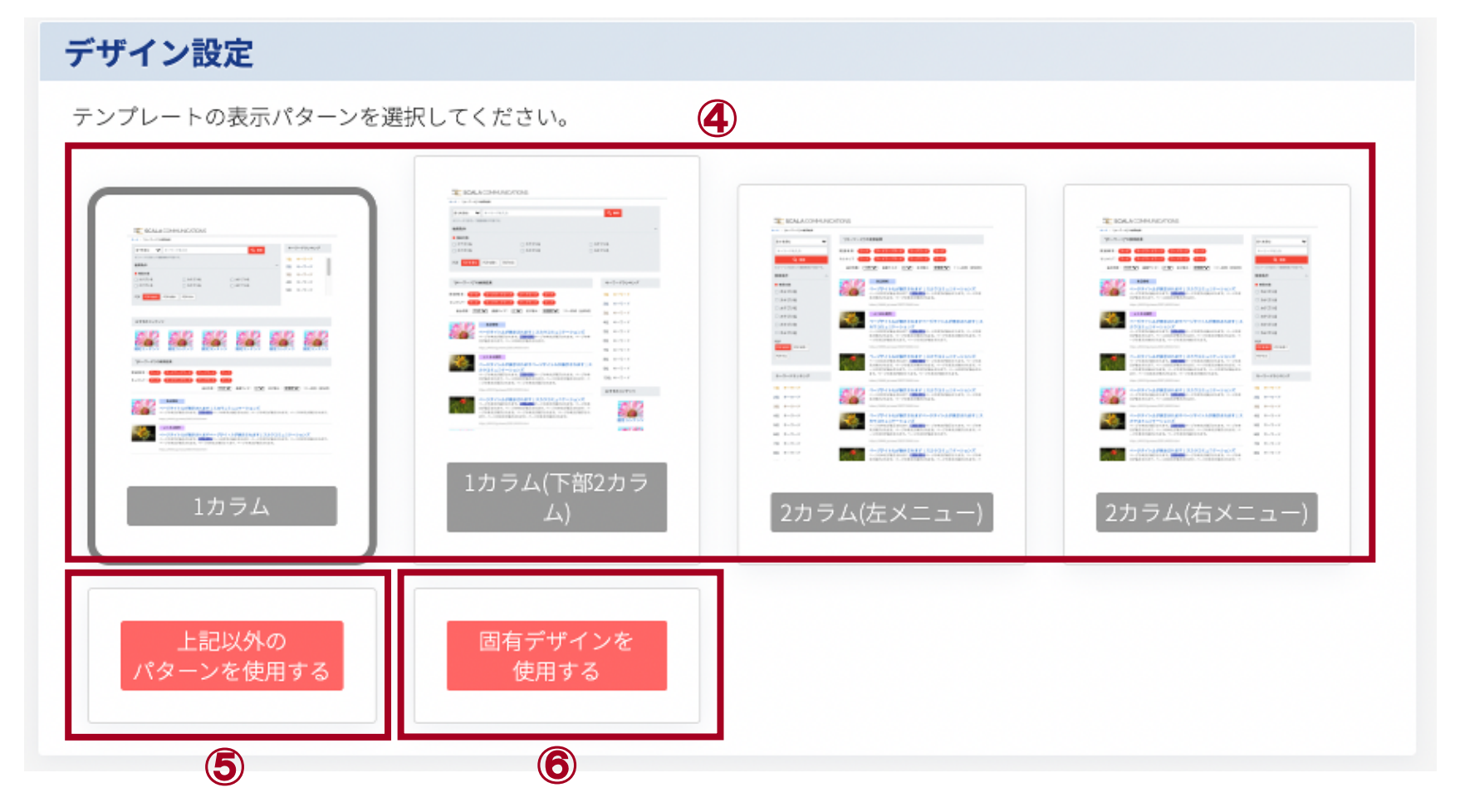Click the 1カラム layout preview thumbnail
Viewport: 1460px width, 812px height.
pyautogui.click(x=232, y=340)
